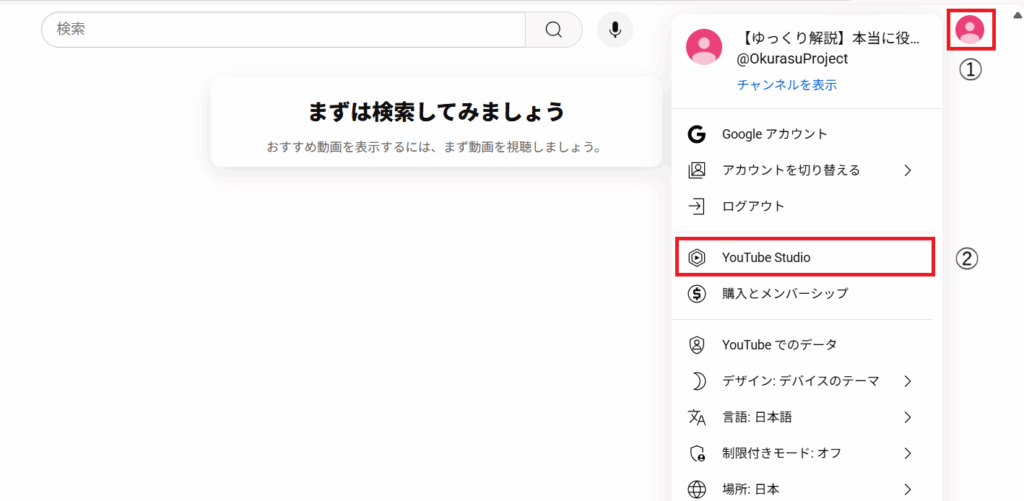Open YouTube でのデータ menu entry
This screenshot has height=501, width=1024.
pos(807,344)
